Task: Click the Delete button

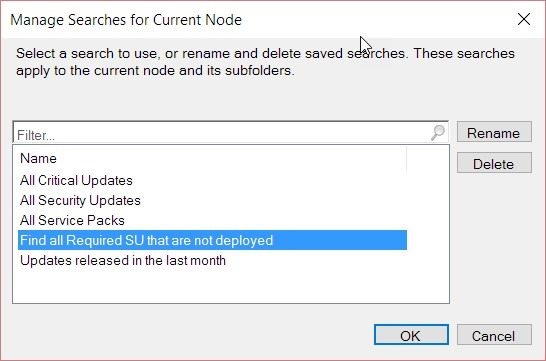Action: (x=494, y=163)
